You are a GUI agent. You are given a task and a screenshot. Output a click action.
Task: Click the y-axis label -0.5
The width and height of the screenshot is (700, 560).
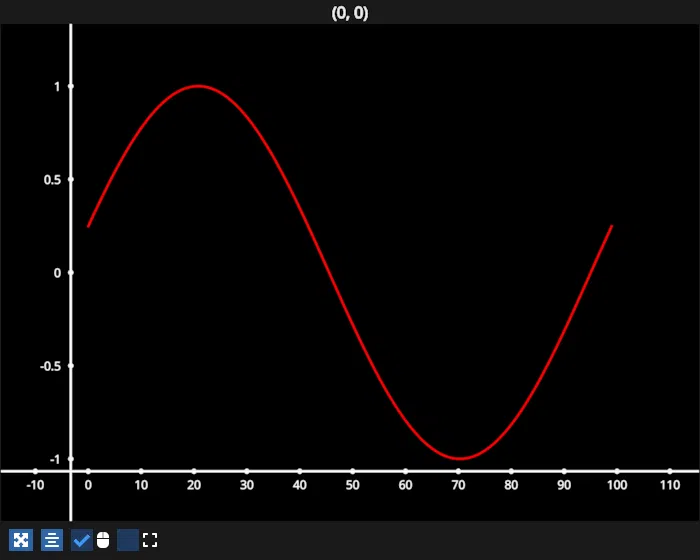pos(50,366)
